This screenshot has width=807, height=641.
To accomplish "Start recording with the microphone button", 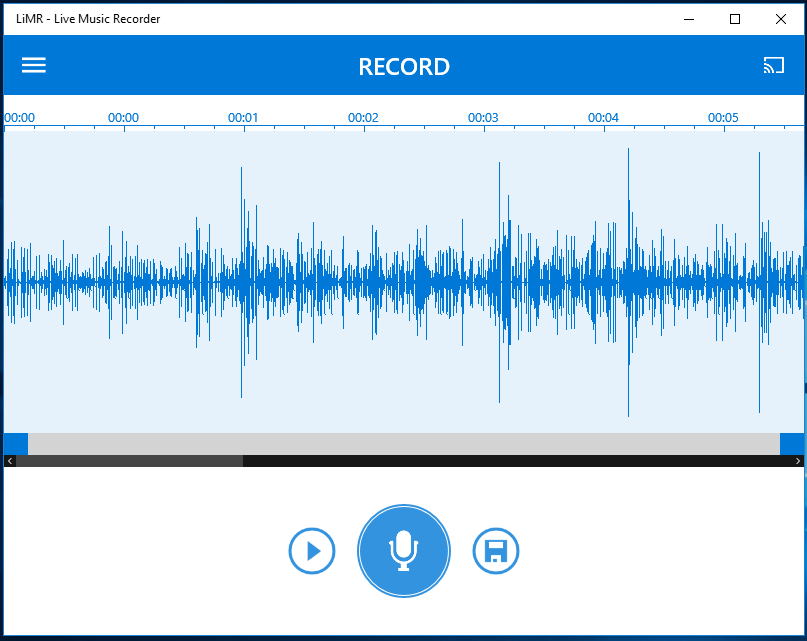I will click(404, 551).
